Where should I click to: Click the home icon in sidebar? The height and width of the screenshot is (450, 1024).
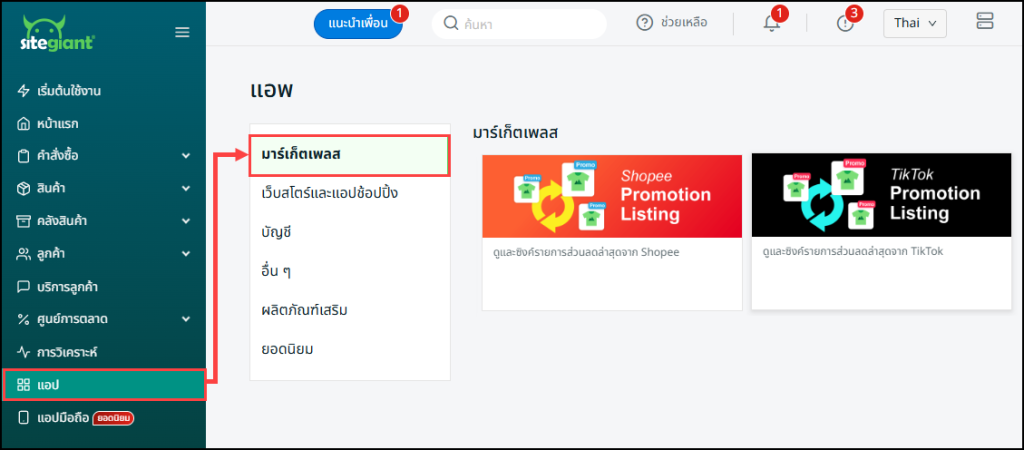tap(24, 124)
